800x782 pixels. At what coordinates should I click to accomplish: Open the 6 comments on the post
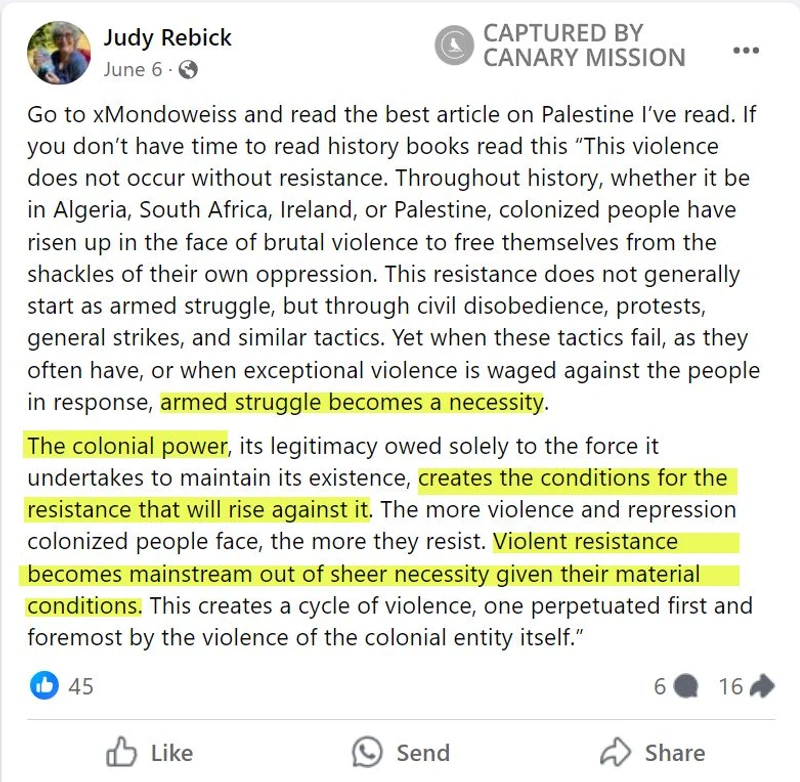pyautogui.click(x=662, y=687)
